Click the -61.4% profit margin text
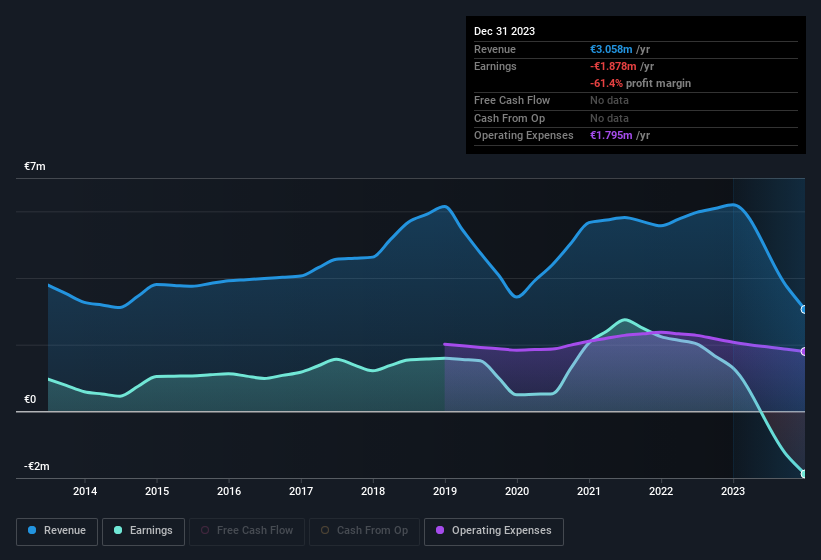The height and width of the screenshot is (560, 821). point(640,83)
